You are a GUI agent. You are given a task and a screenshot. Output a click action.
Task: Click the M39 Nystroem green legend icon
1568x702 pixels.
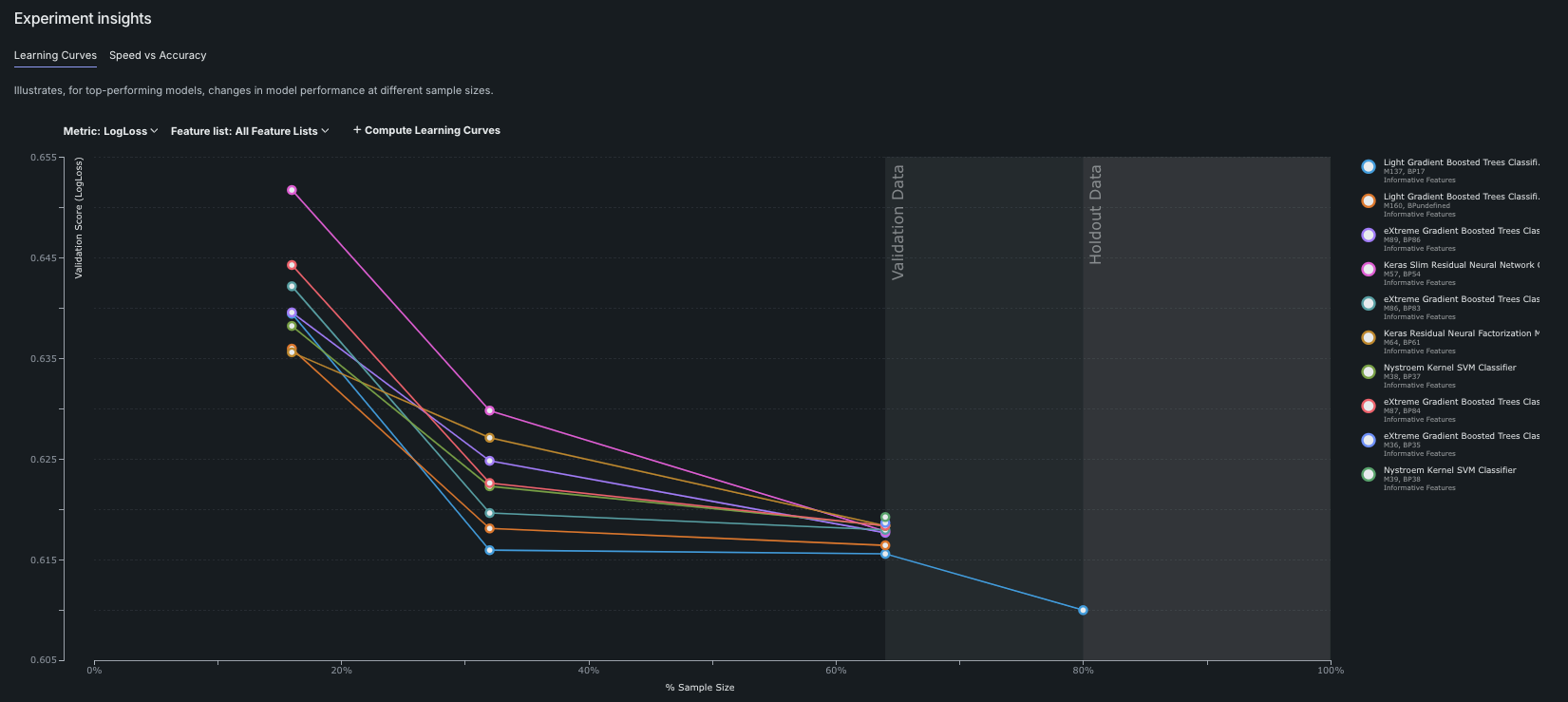1368,475
